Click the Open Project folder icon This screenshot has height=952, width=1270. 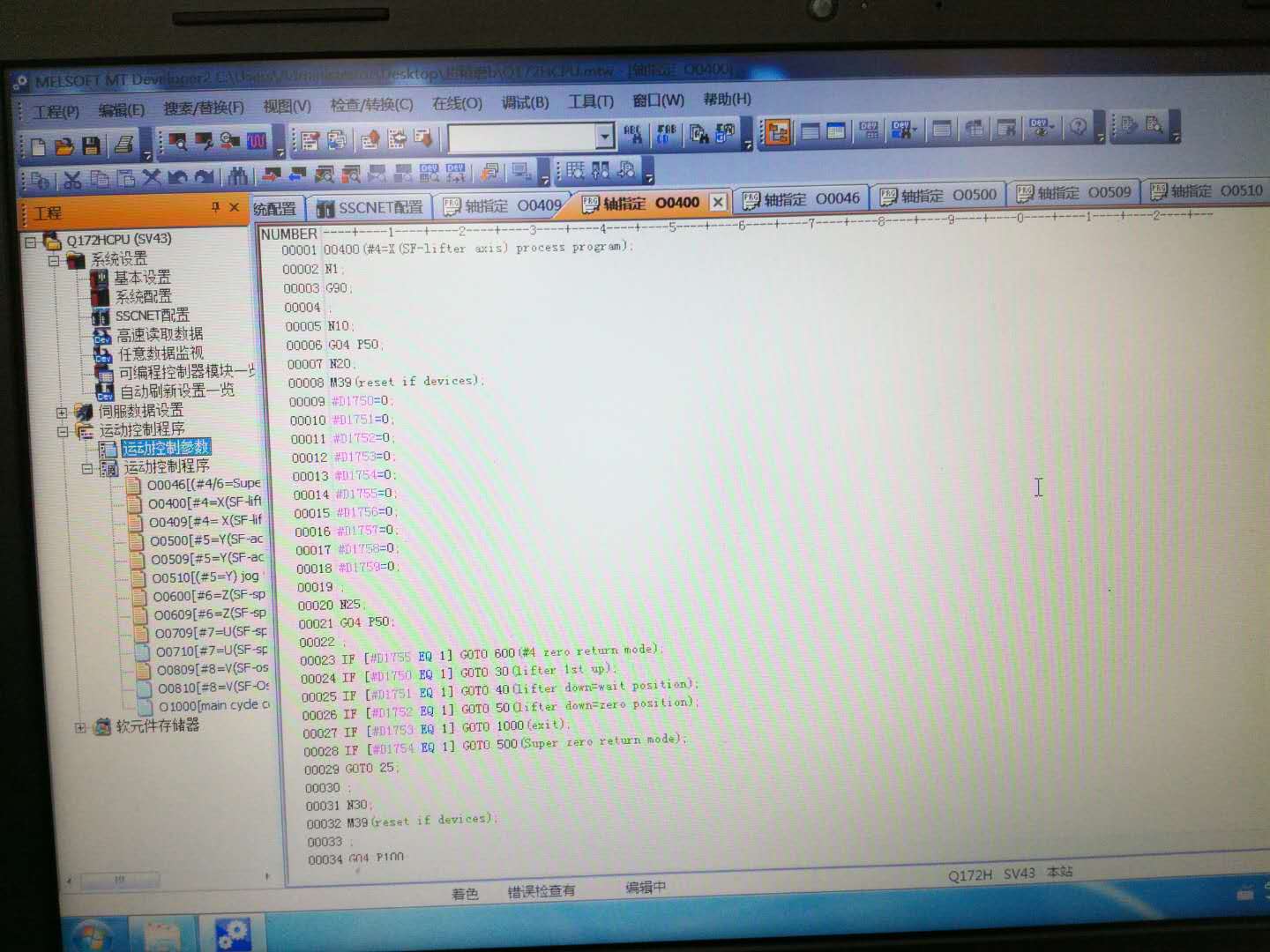(64, 146)
